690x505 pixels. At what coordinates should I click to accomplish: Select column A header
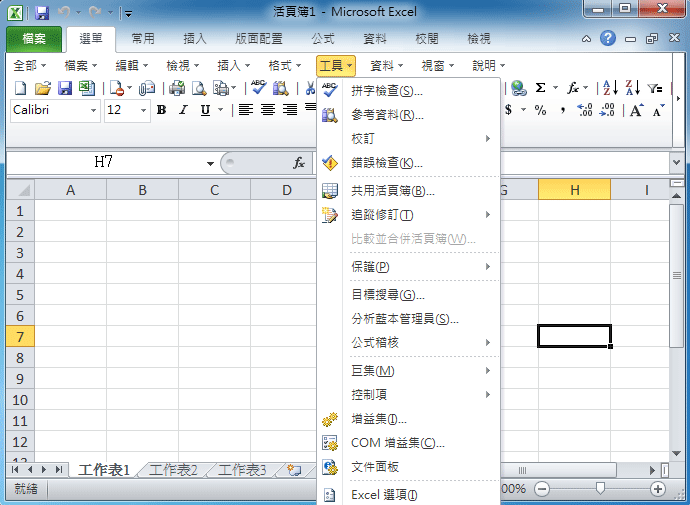(x=70, y=190)
